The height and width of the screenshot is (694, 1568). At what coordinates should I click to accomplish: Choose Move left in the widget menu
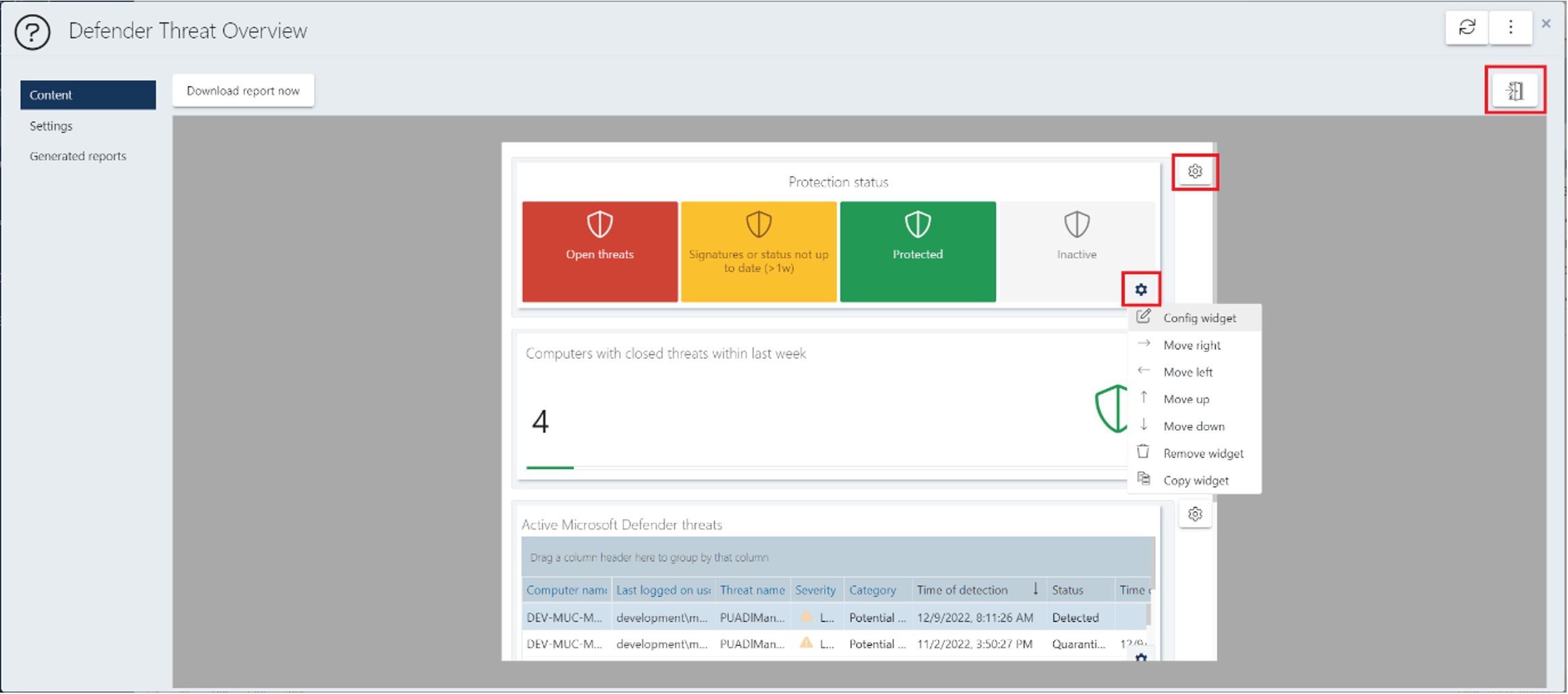pos(1194,372)
